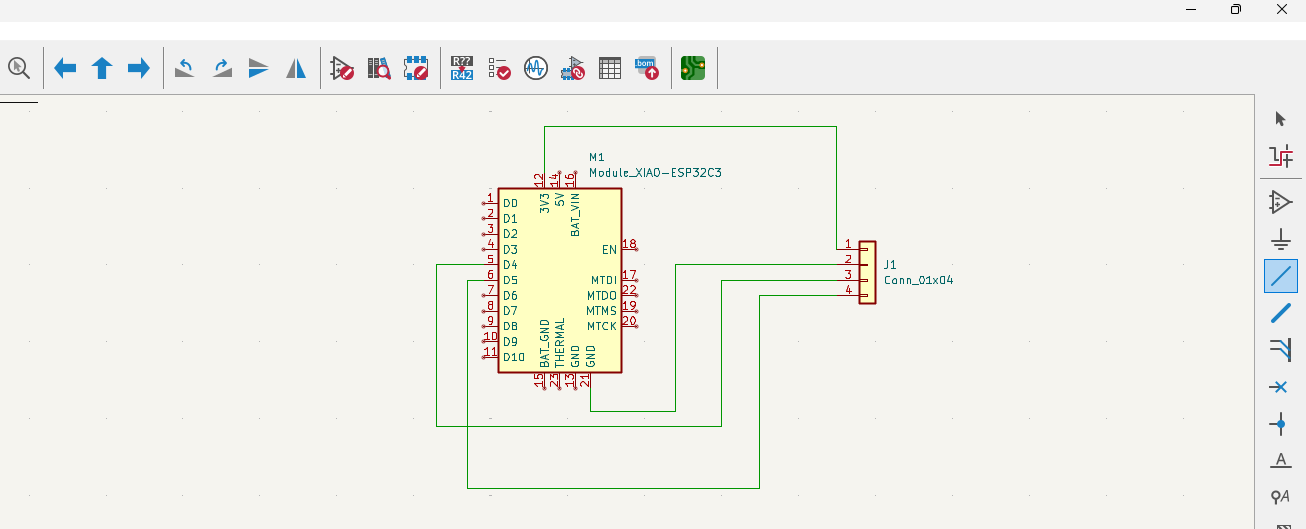
Task: Open the symbol library browser
Action: tap(379, 68)
